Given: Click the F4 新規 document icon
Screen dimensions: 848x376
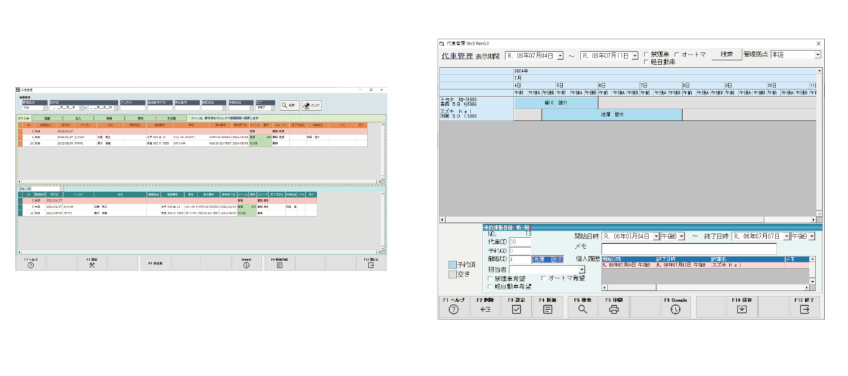Looking at the screenshot, I should [x=547, y=309].
